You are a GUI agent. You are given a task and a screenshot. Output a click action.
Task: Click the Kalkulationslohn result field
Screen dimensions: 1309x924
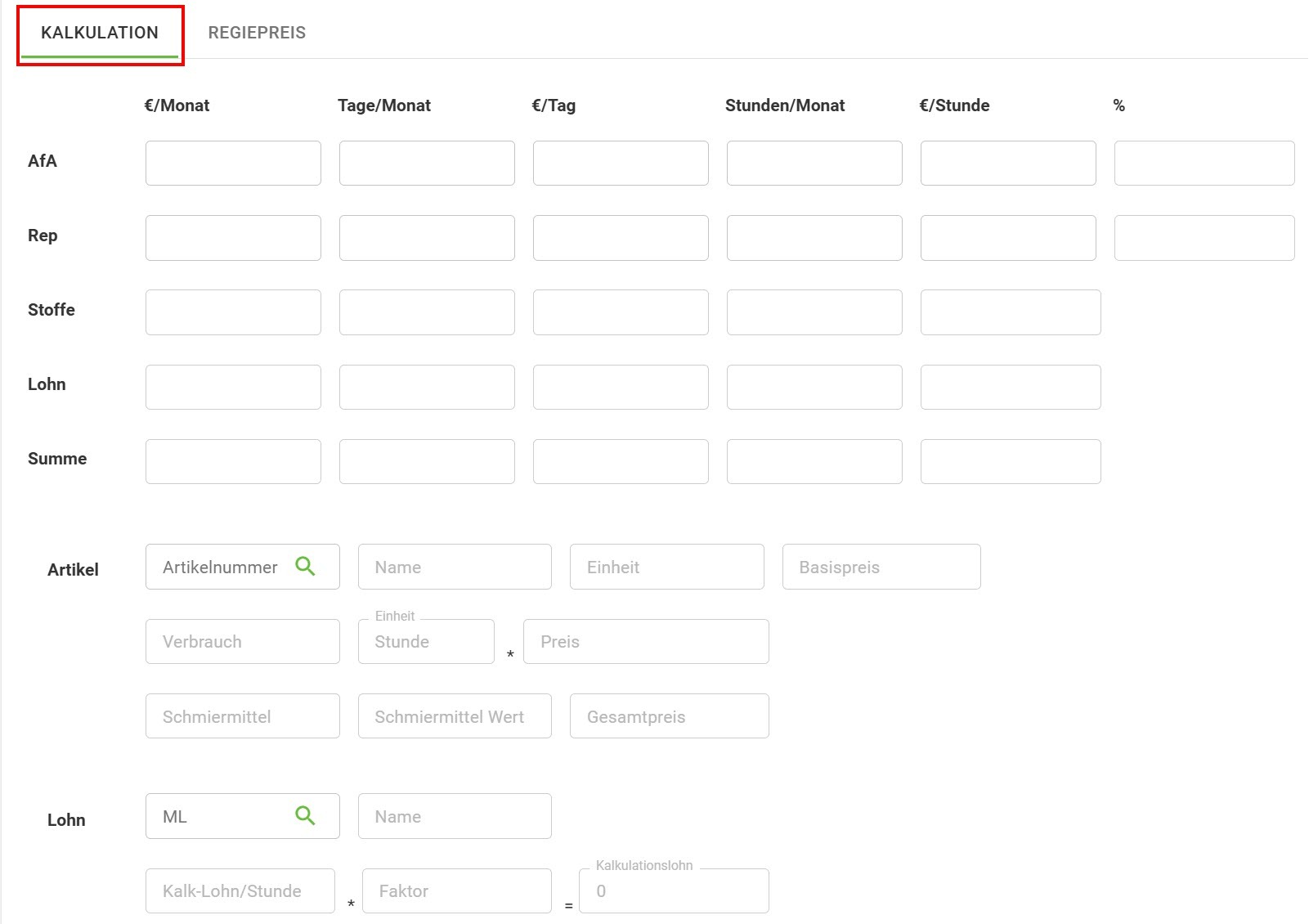tap(674, 890)
